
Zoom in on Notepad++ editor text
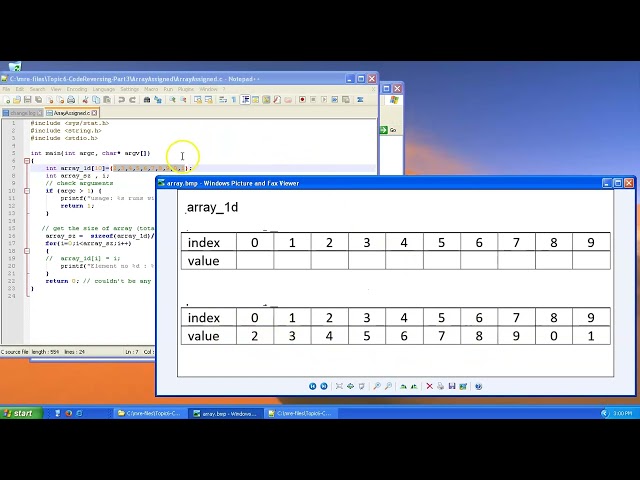click(x=172, y=100)
